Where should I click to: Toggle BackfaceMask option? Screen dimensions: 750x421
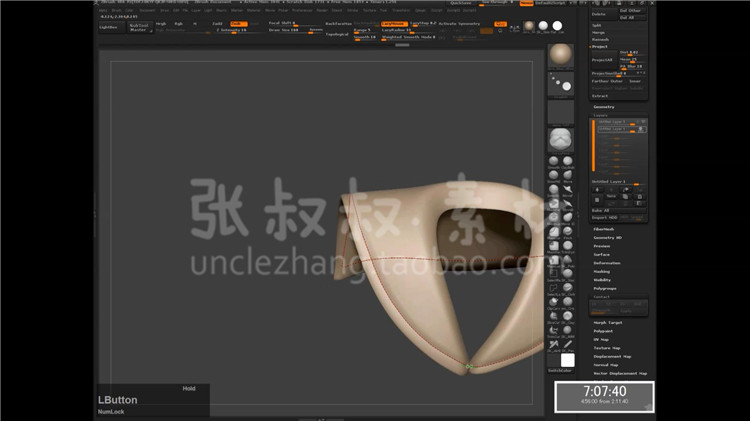[x=339, y=23]
